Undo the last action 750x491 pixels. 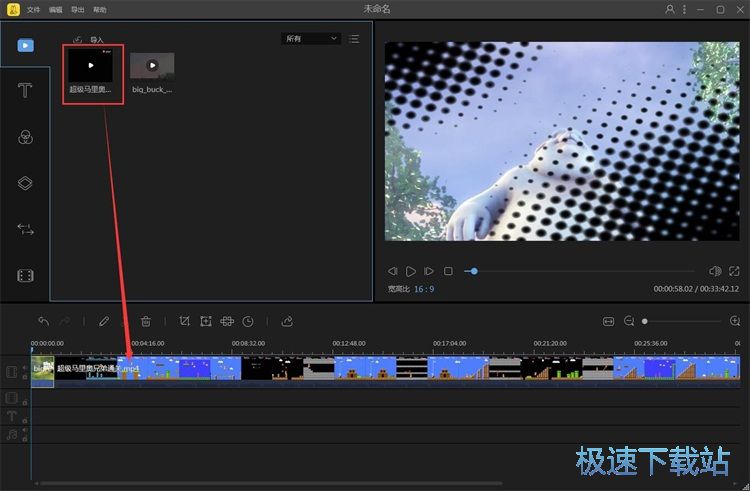pos(44,321)
